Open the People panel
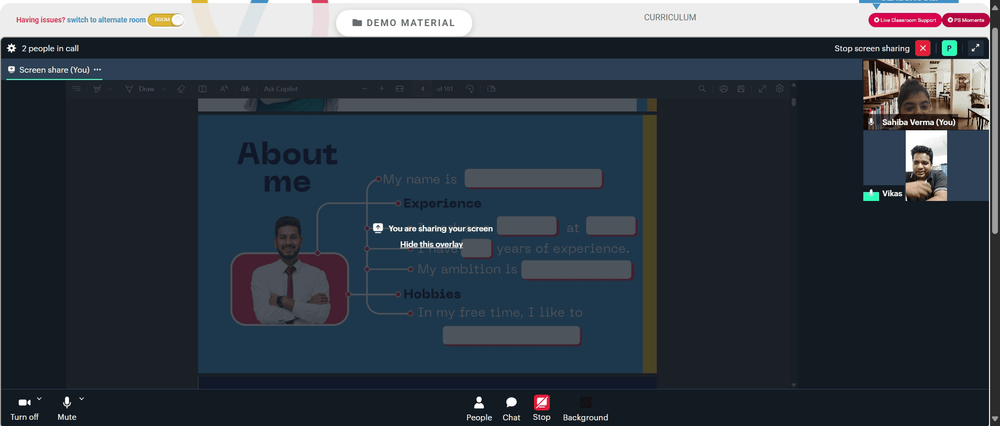 [479, 409]
